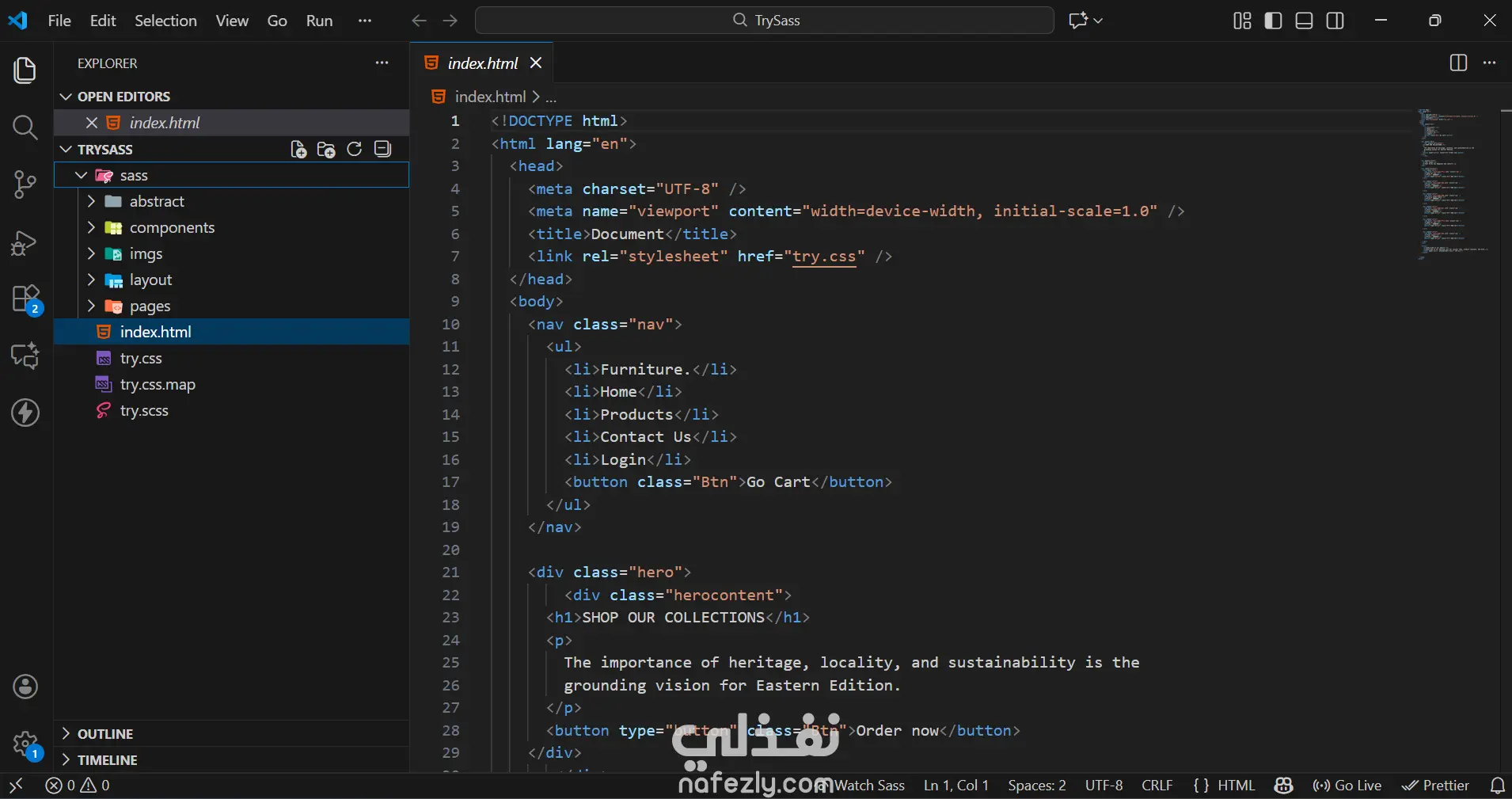Split the editor to the right
The width and height of the screenshot is (1512, 799).
pos(1458,63)
